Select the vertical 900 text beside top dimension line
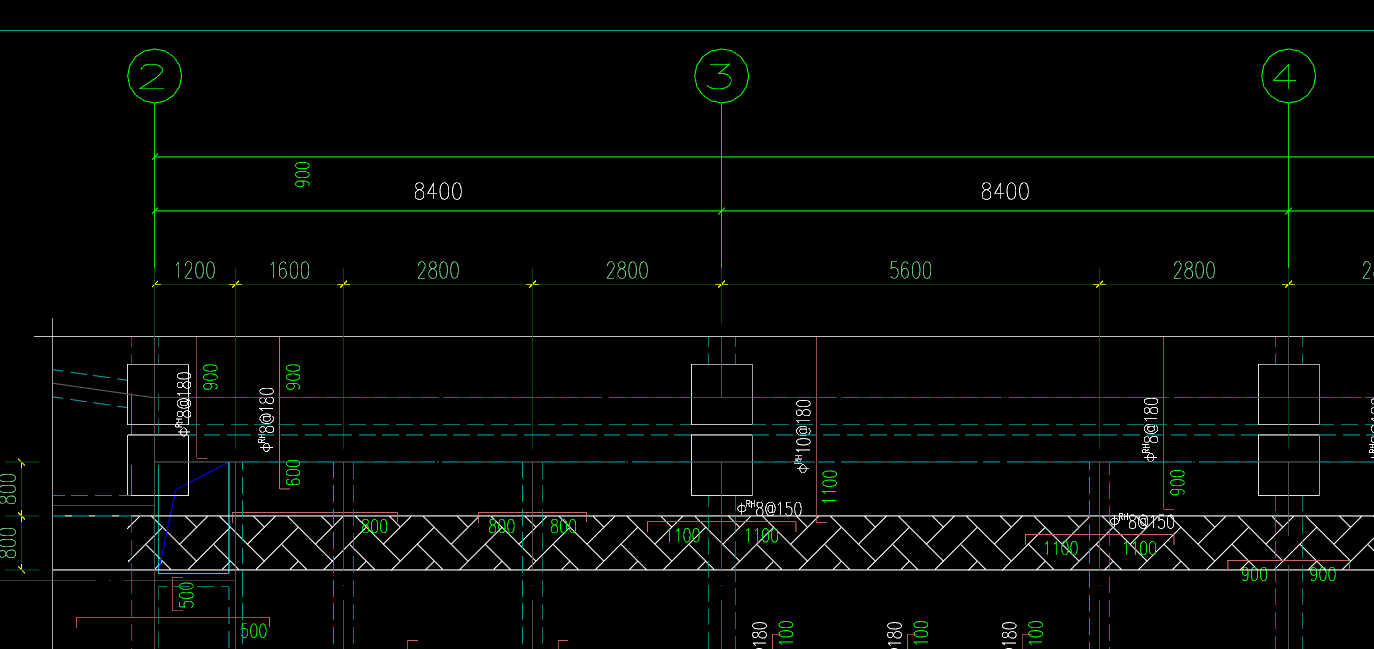This screenshot has height=649, width=1374. coord(303,174)
